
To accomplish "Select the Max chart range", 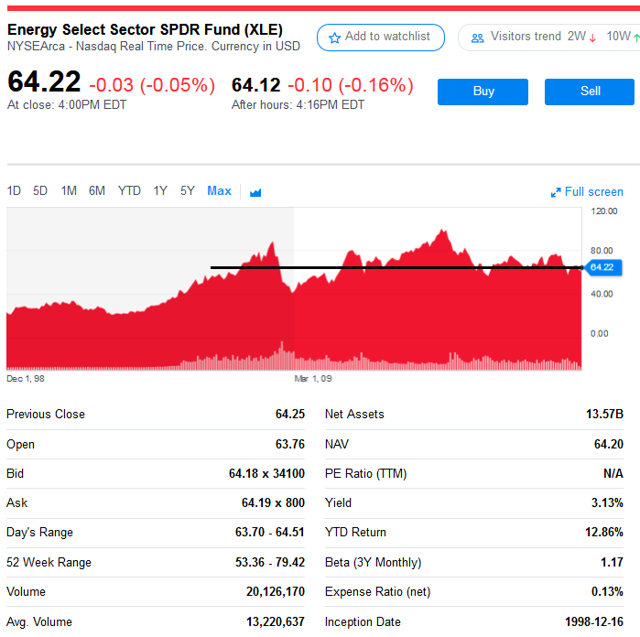I will click(x=219, y=191).
